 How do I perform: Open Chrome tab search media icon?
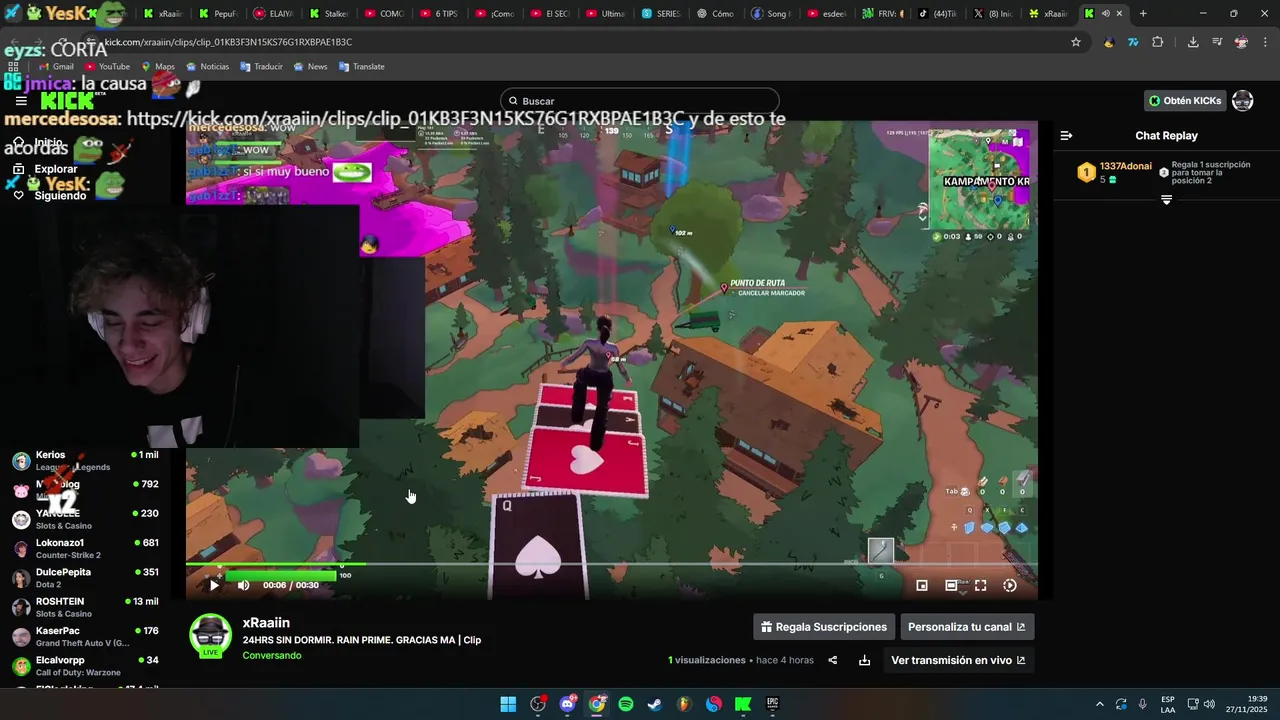1217,42
